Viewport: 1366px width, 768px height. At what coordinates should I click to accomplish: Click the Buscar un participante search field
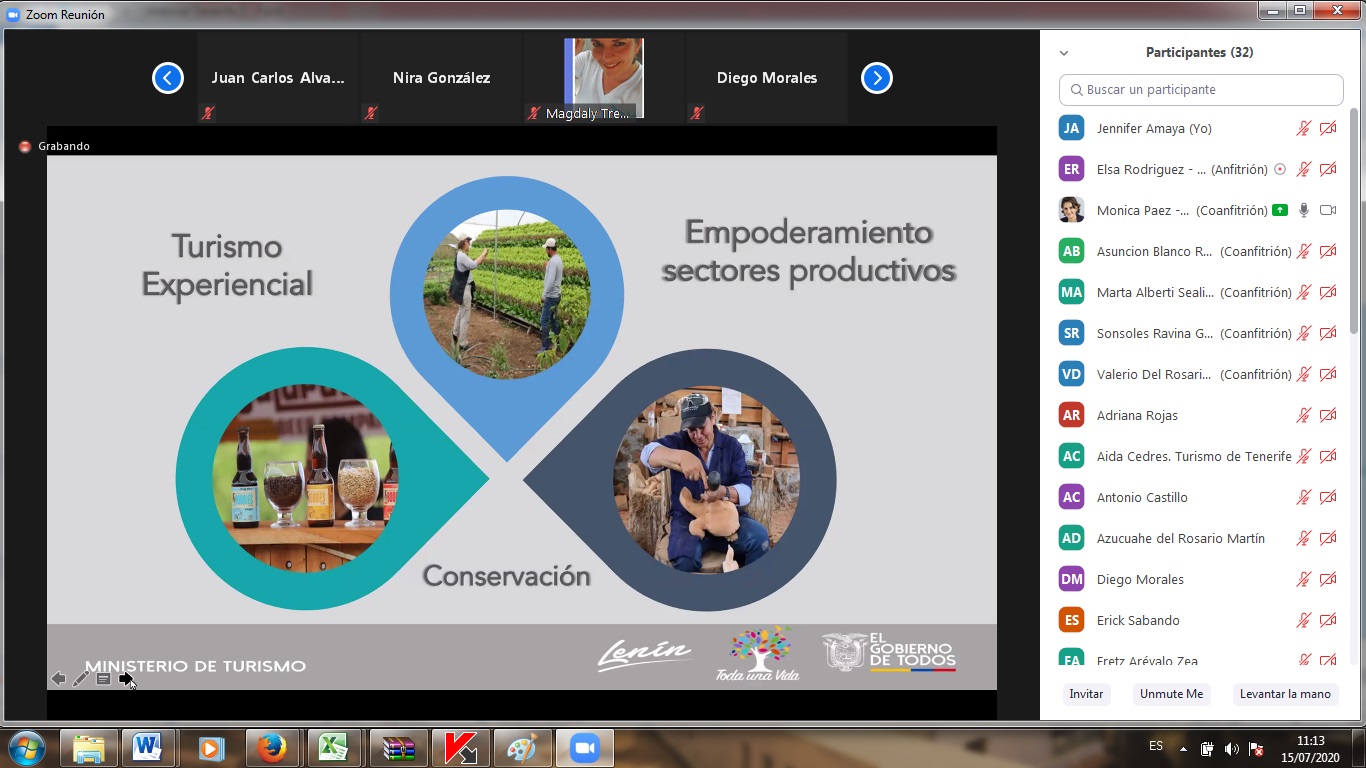[1201, 90]
